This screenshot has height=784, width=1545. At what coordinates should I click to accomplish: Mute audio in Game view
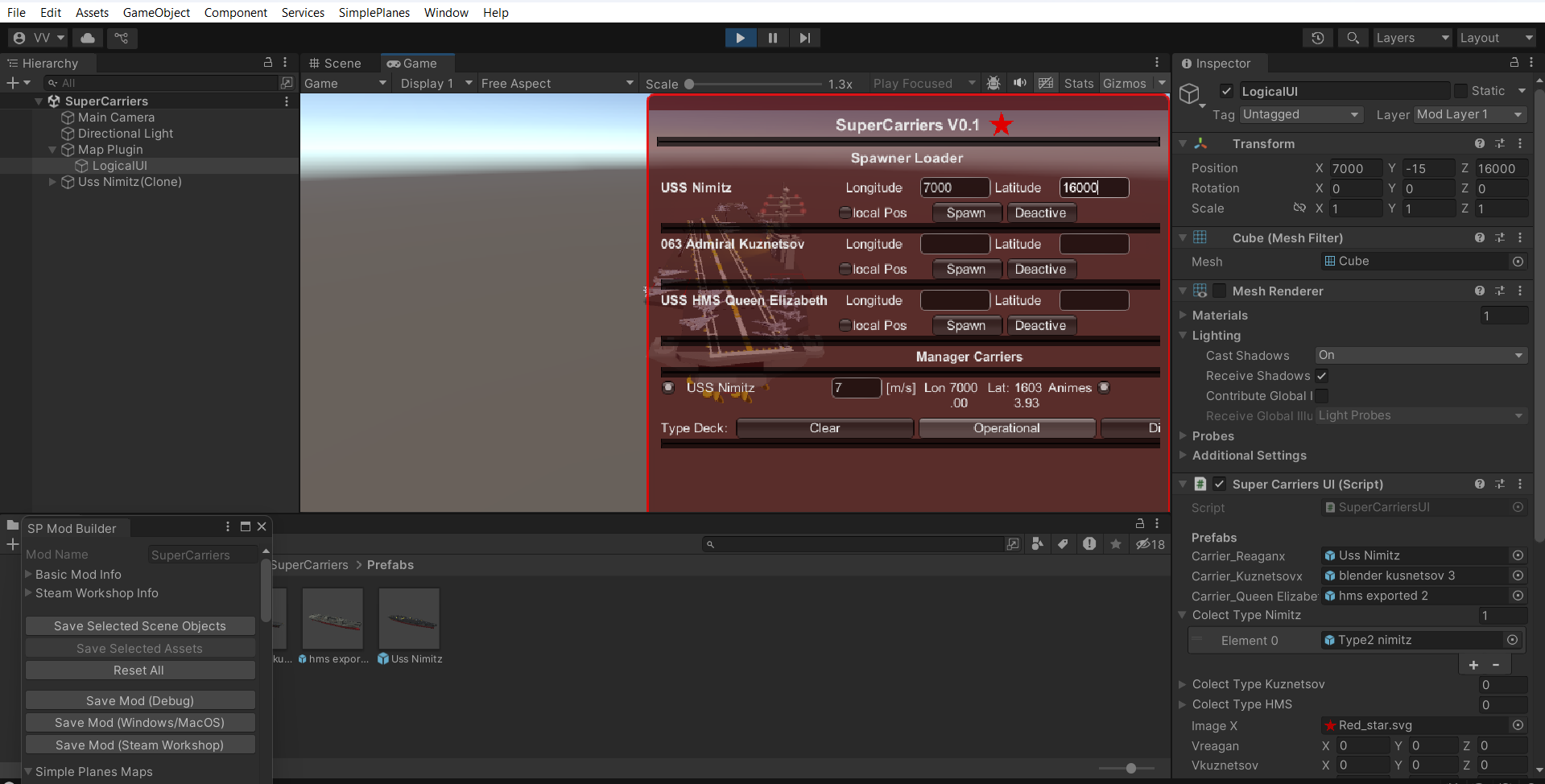1020,83
